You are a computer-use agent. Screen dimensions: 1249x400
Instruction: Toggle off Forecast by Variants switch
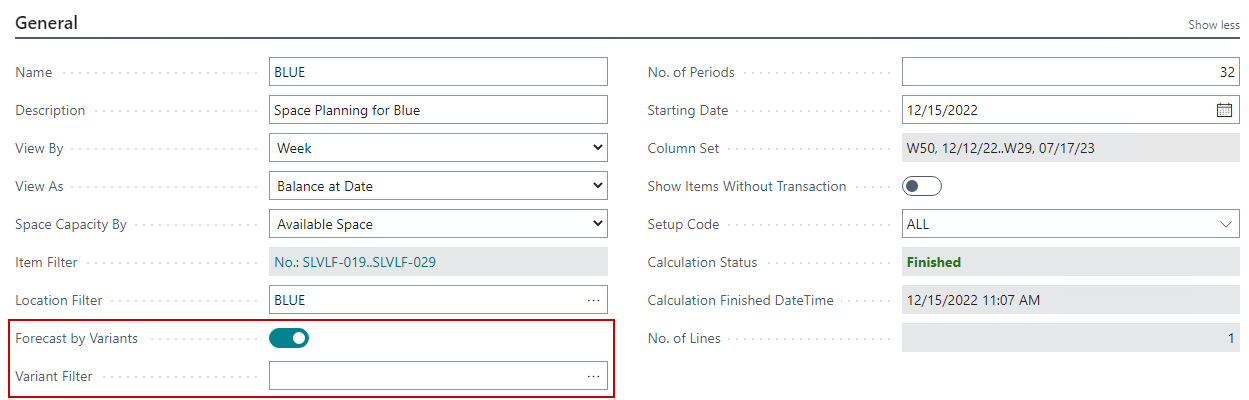289,338
